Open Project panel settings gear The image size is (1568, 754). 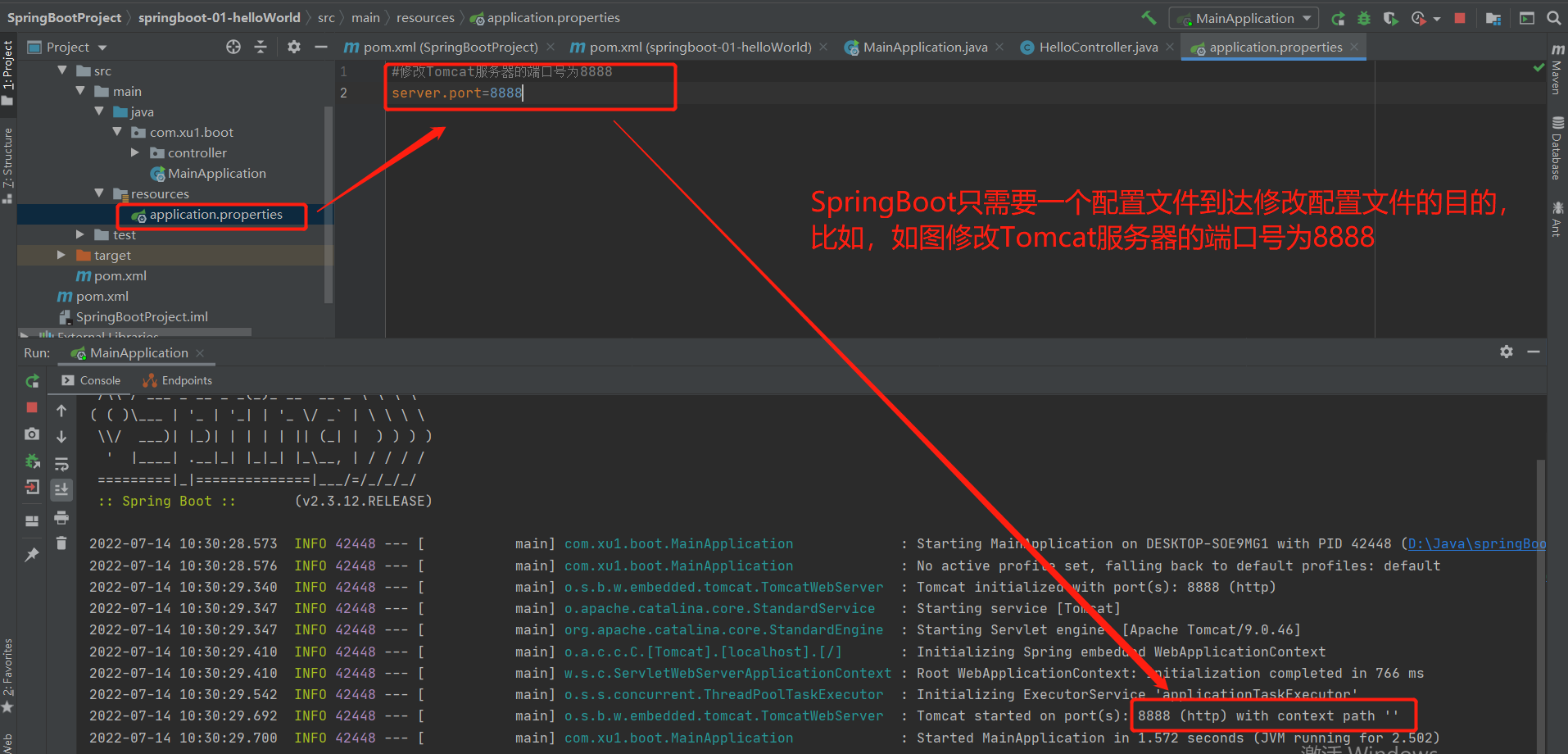coord(294,47)
